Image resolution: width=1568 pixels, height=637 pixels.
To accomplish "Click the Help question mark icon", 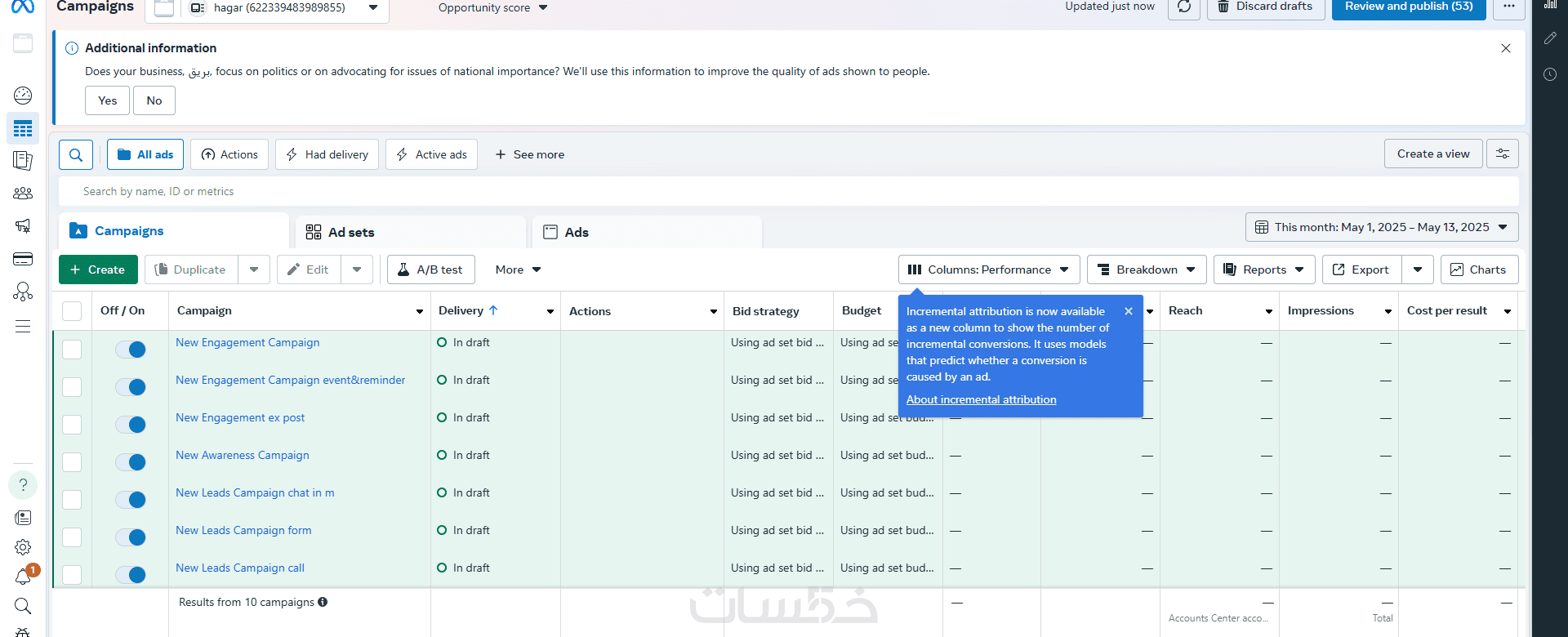I will tap(23, 485).
